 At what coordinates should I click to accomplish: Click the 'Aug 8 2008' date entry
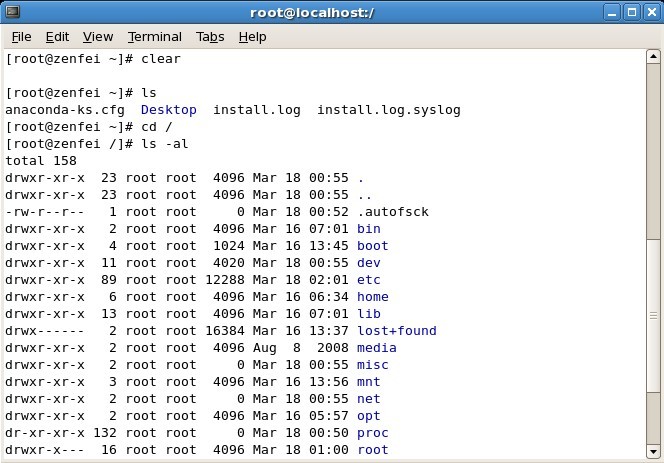[301, 347]
